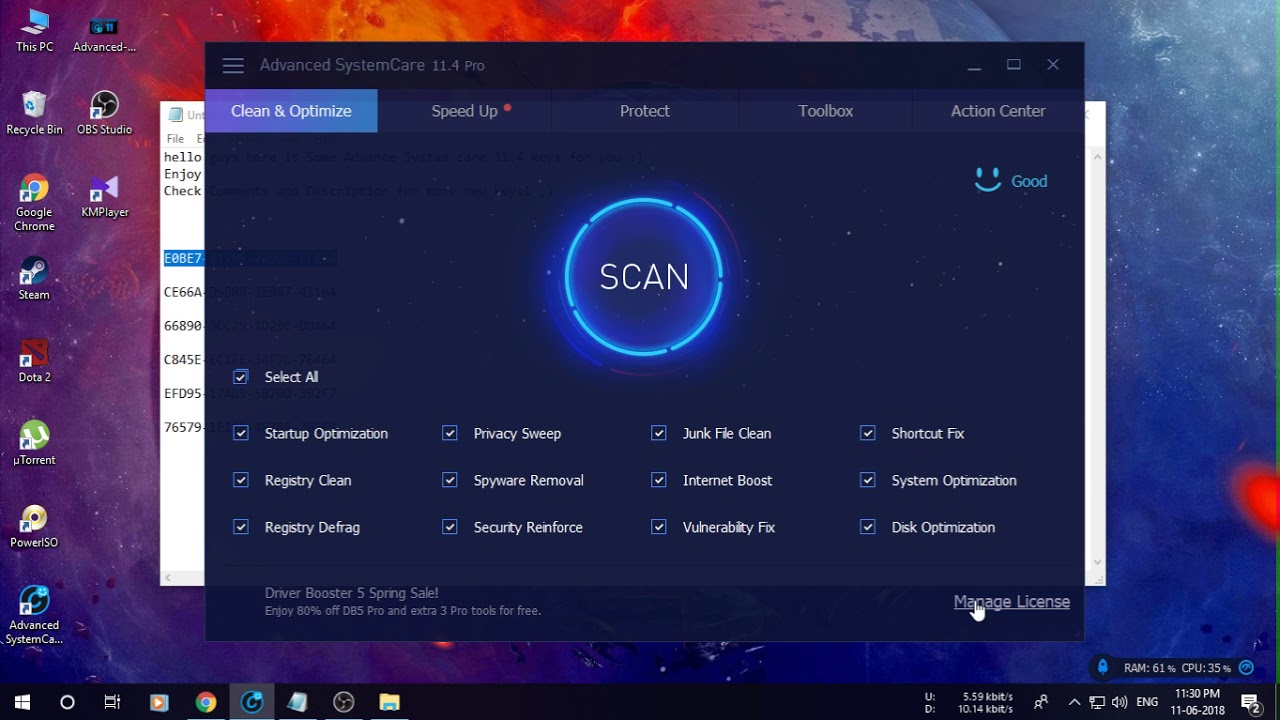
Task: Go to the Protect tab
Action: (645, 111)
